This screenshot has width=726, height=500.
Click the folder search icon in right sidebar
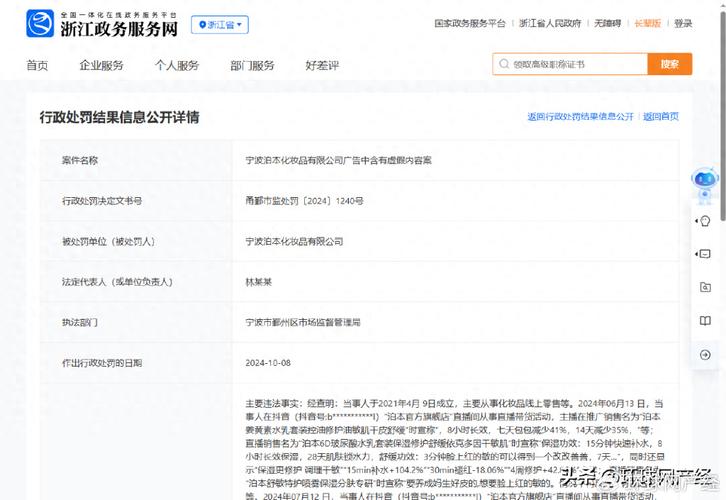tap(705, 288)
